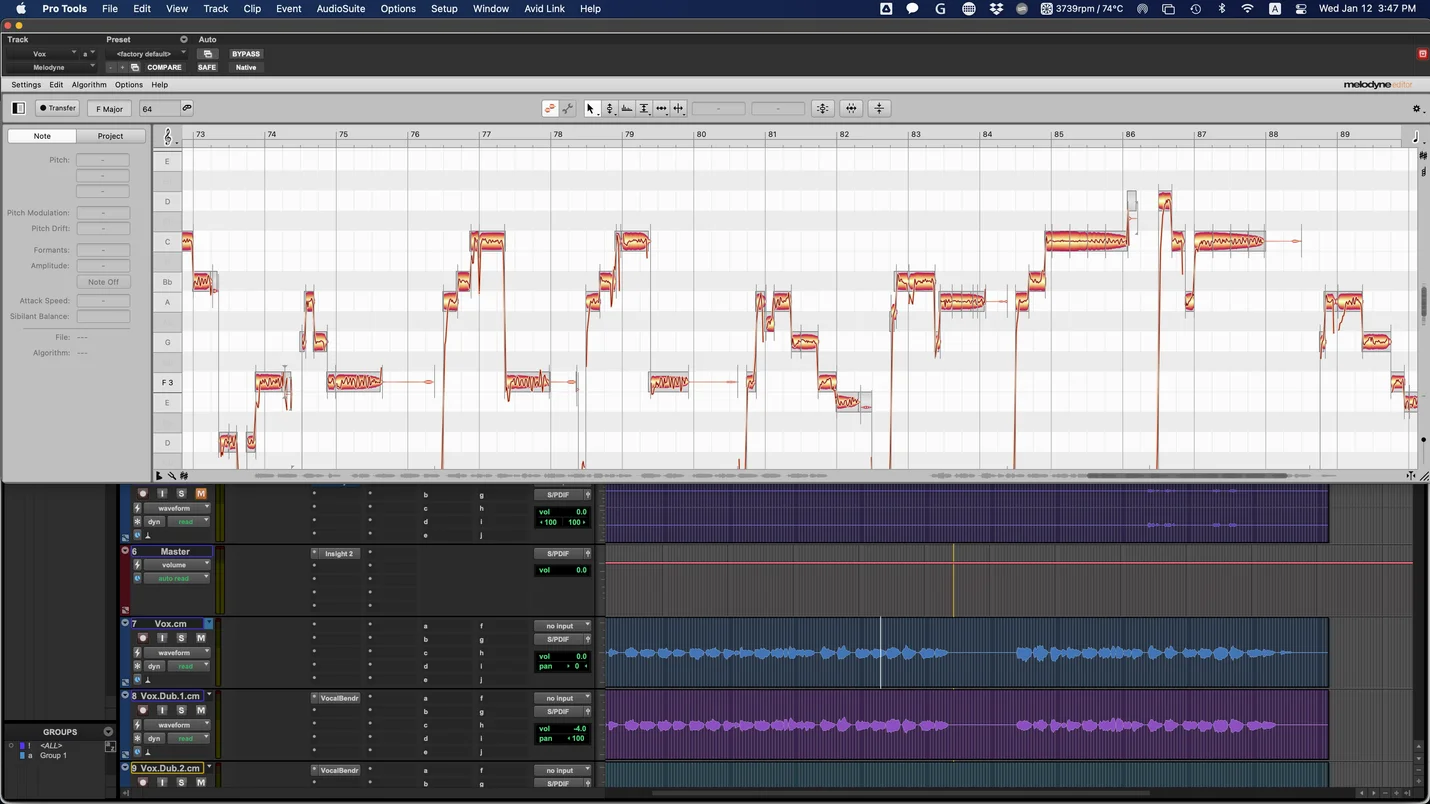Select Group 1 in Groups list
The width and height of the screenshot is (1430, 804).
coord(53,756)
